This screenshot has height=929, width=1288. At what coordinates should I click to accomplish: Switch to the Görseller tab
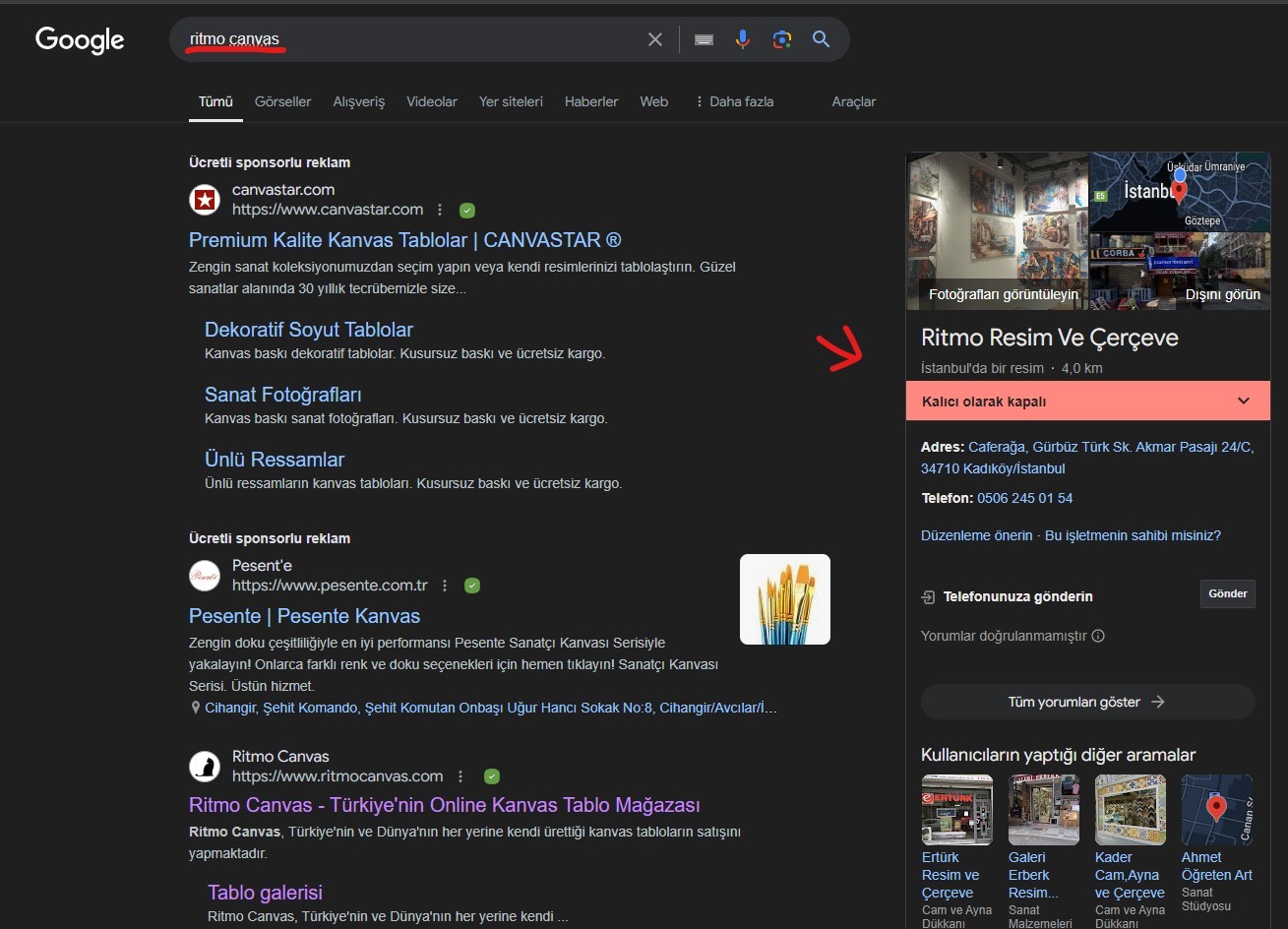click(x=282, y=101)
